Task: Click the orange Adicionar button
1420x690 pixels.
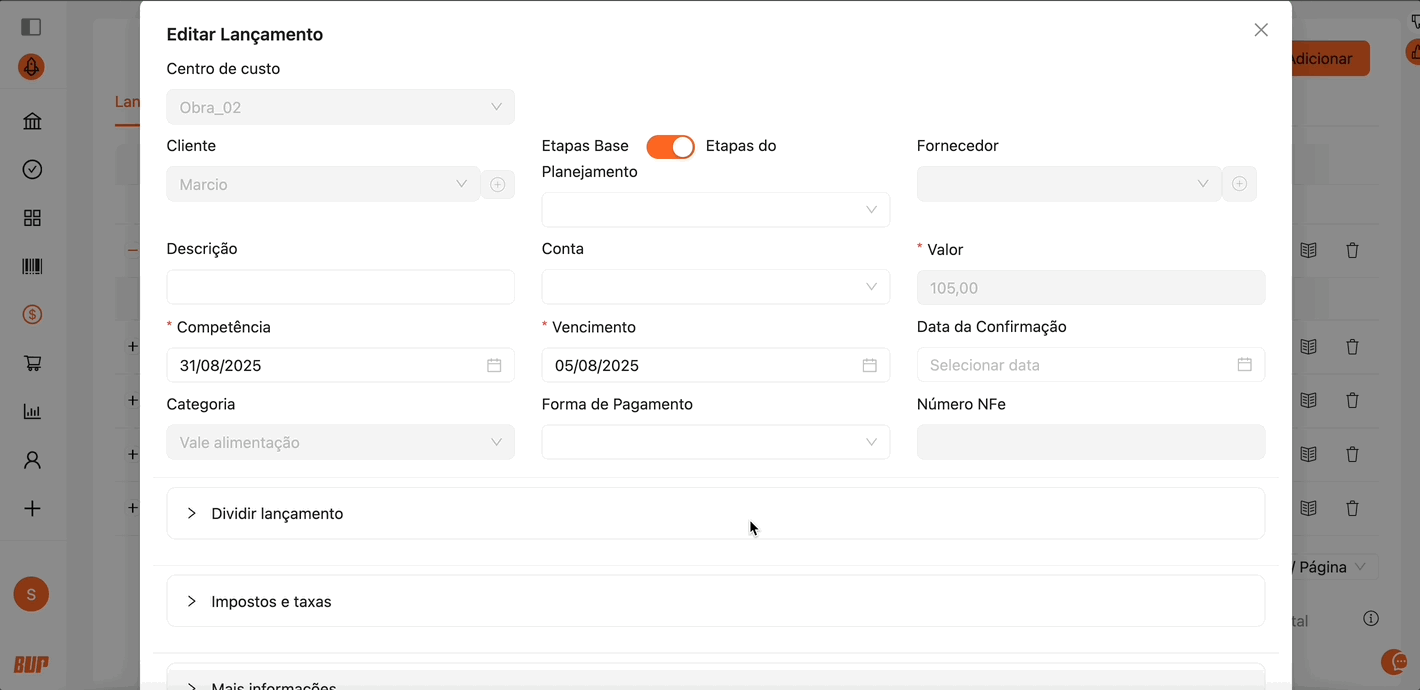Action: point(1328,58)
